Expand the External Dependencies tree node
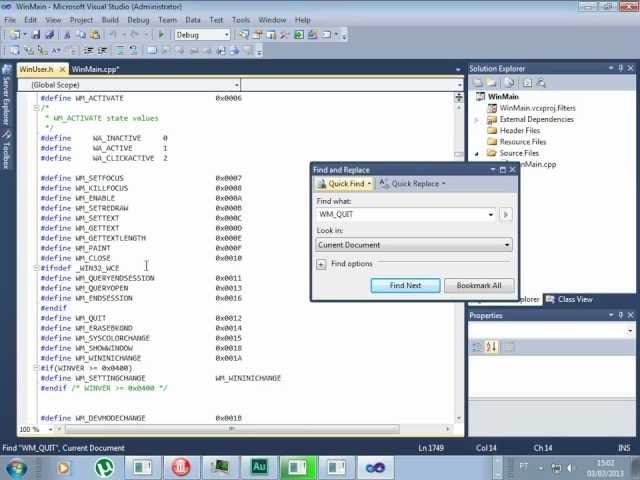Screen dimensions: 640x480 (x=476, y=120)
